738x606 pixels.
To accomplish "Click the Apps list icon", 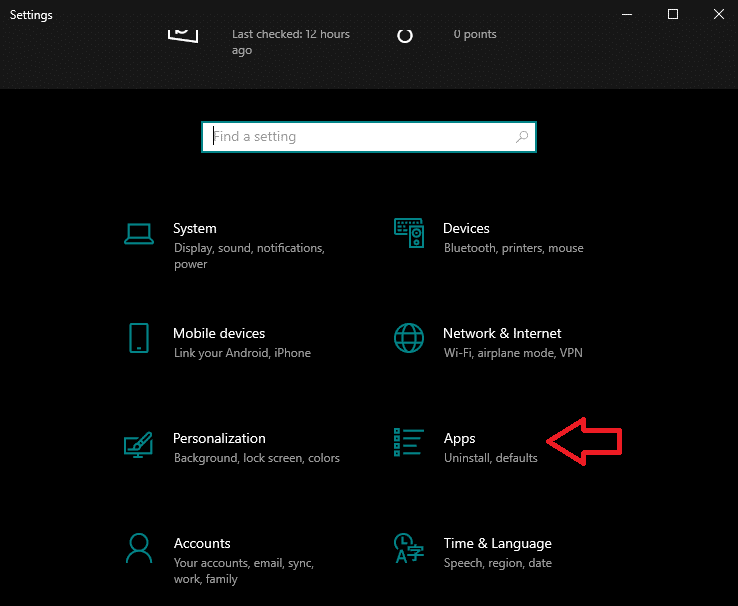I will 409,443.
